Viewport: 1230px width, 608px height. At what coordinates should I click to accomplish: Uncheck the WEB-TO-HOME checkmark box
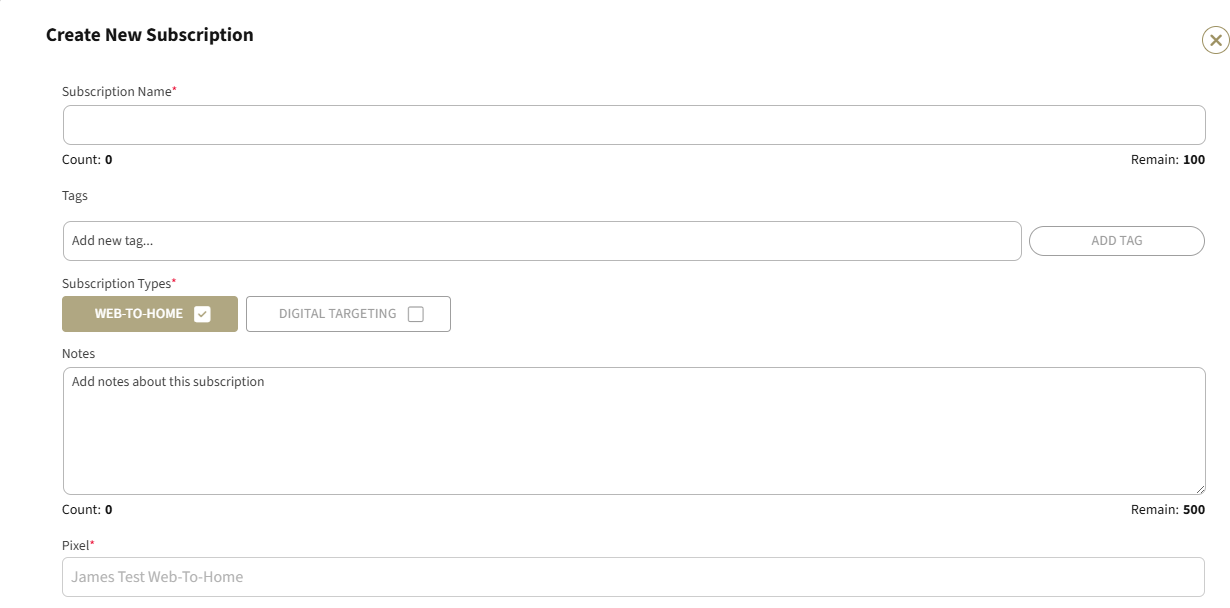tap(203, 314)
